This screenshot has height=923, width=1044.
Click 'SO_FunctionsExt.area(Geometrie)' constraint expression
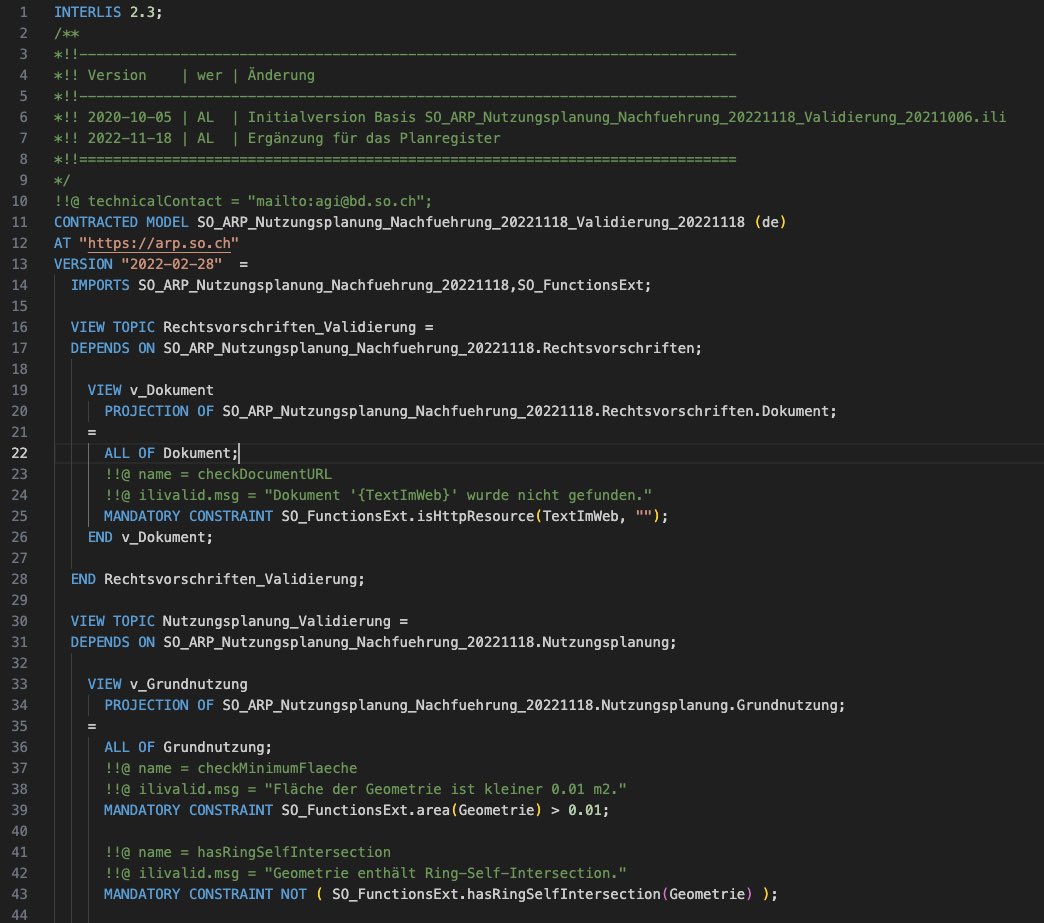(x=411, y=810)
